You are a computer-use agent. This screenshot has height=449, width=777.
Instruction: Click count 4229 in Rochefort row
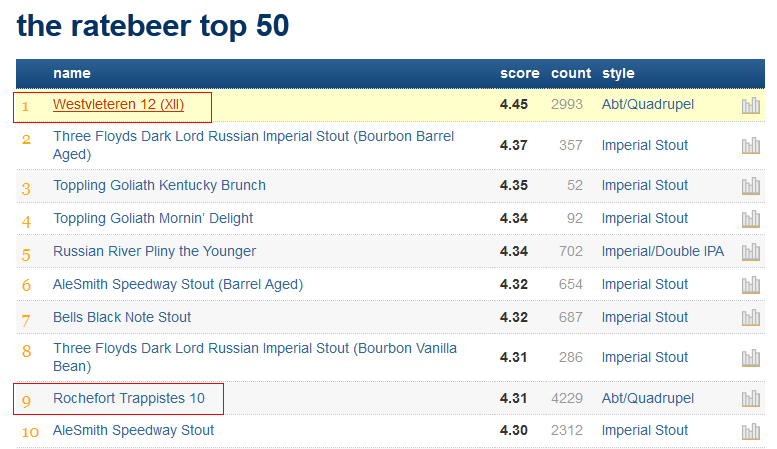(567, 398)
